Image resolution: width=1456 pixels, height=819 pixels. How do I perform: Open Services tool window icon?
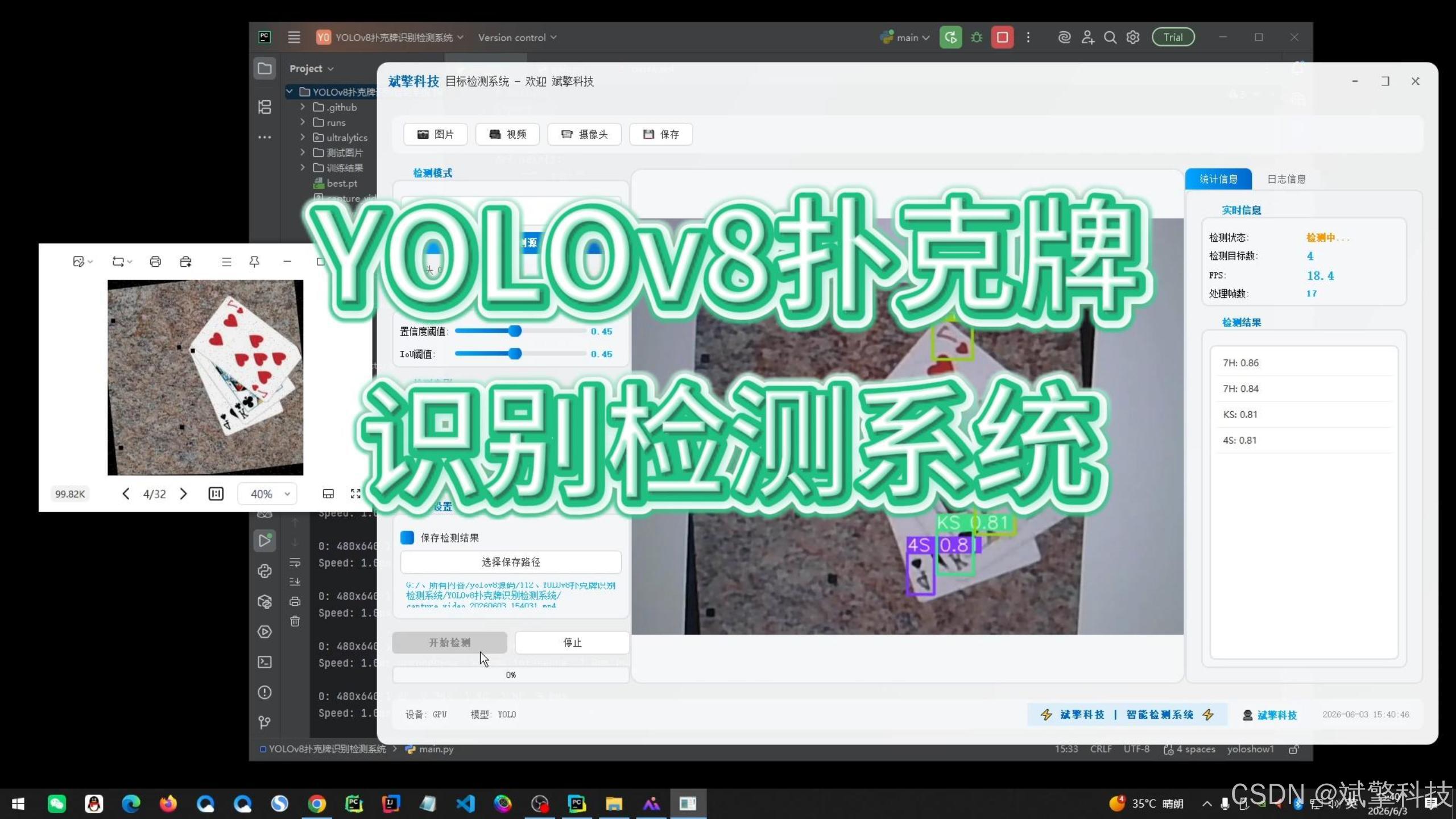point(264,632)
